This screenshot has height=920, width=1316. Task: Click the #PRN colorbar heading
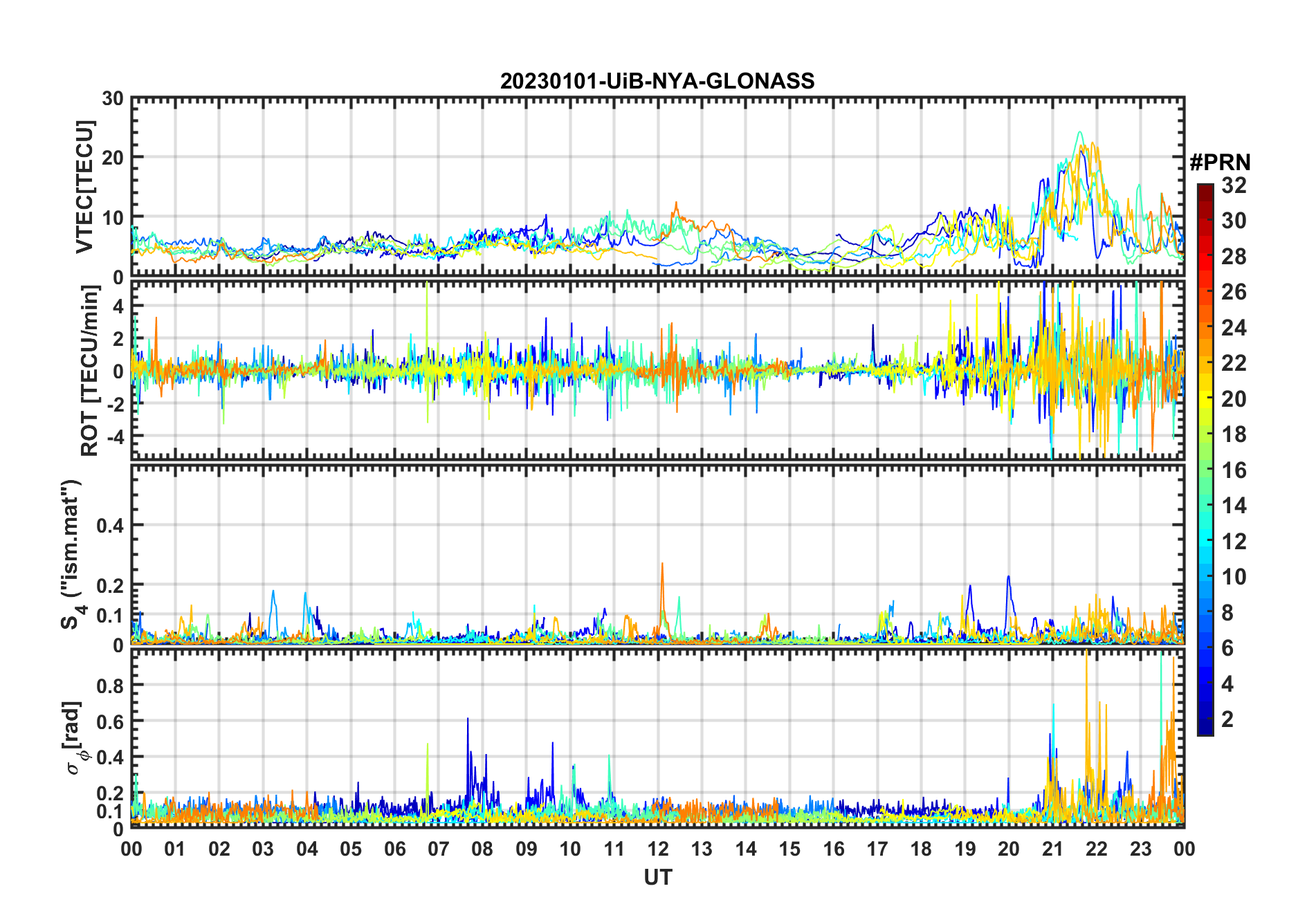click(1221, 163)
